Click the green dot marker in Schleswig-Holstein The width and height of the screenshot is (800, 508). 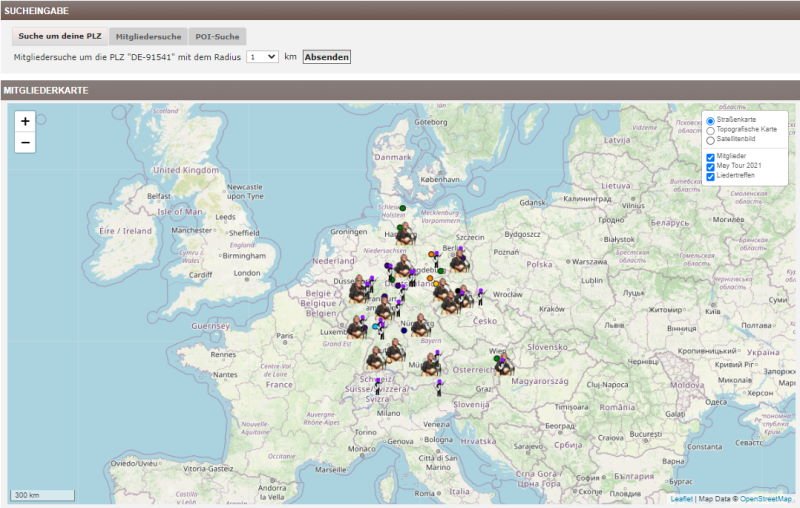pyautogui.click(x=403, y=208)
